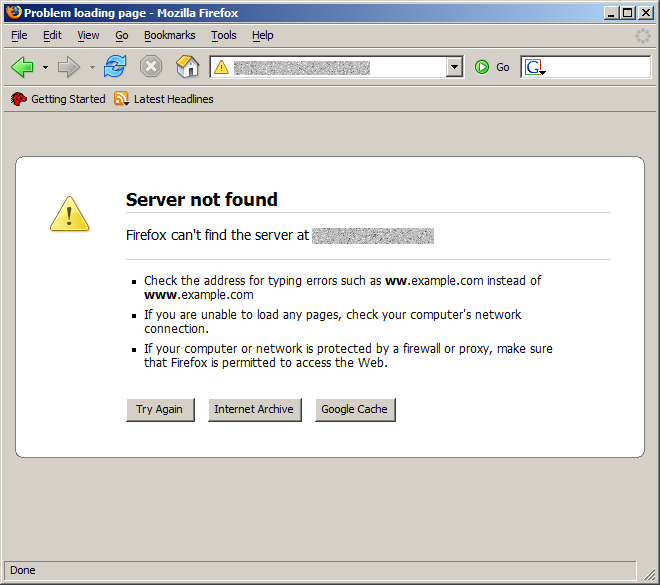Screen dimensions: 660x585
Task: Click the Server not found heading
Action: tap(202, 199)
